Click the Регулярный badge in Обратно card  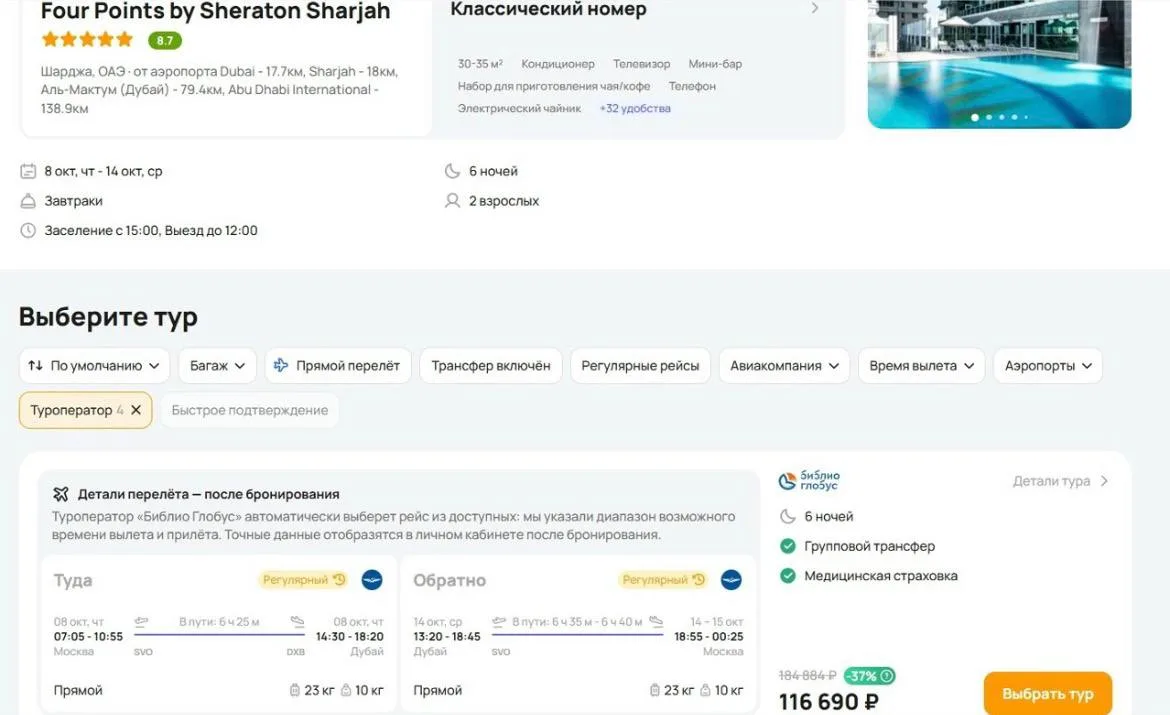click(664, 580)
